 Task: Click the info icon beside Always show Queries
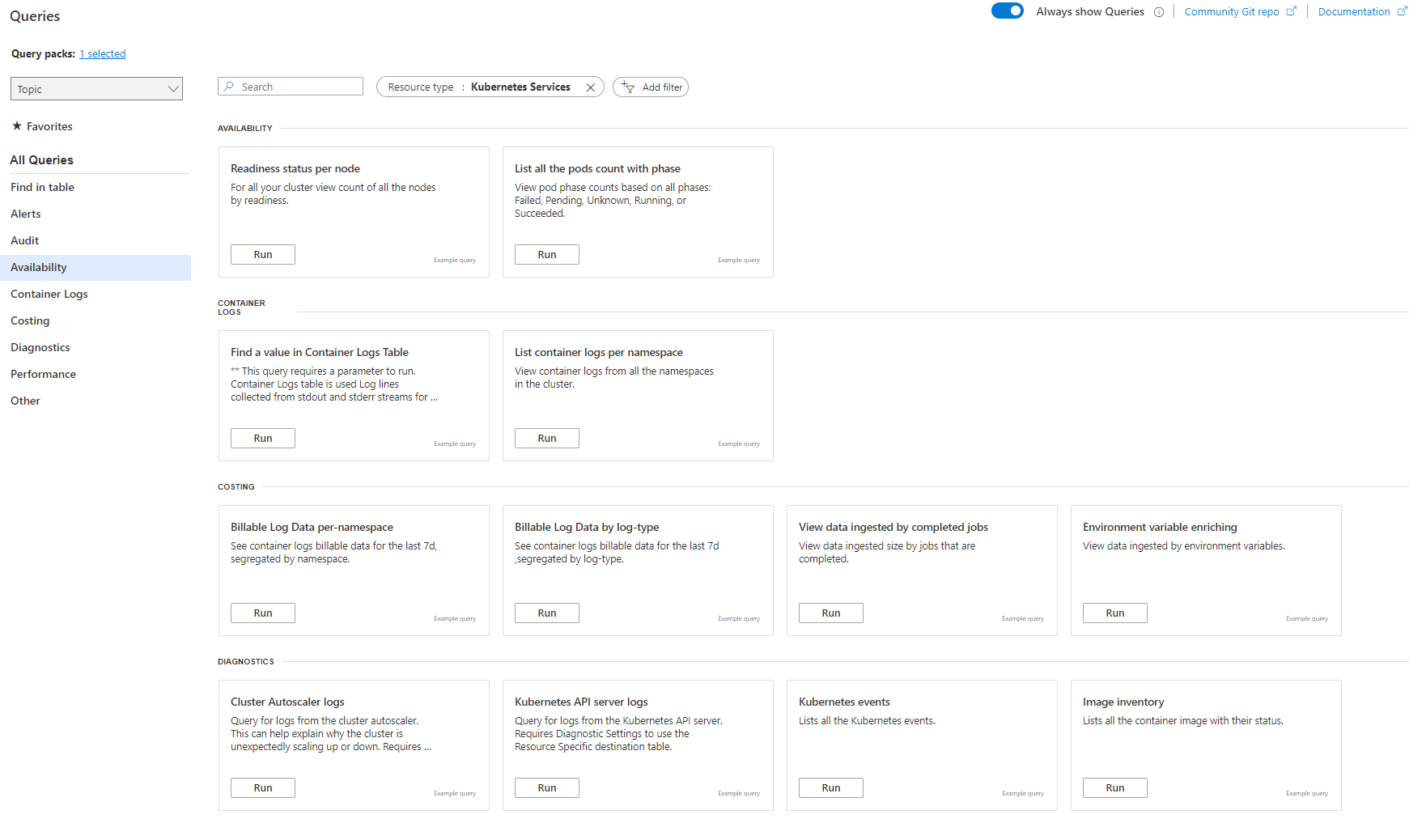1159,12
